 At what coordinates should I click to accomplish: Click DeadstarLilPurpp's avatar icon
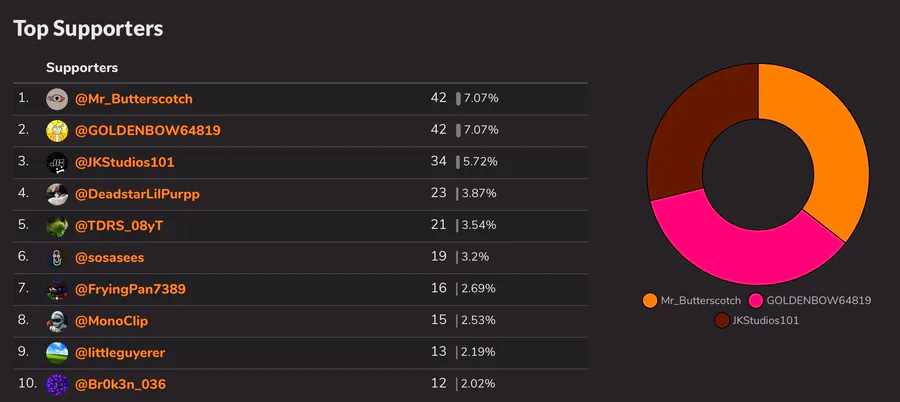point(57,194)
